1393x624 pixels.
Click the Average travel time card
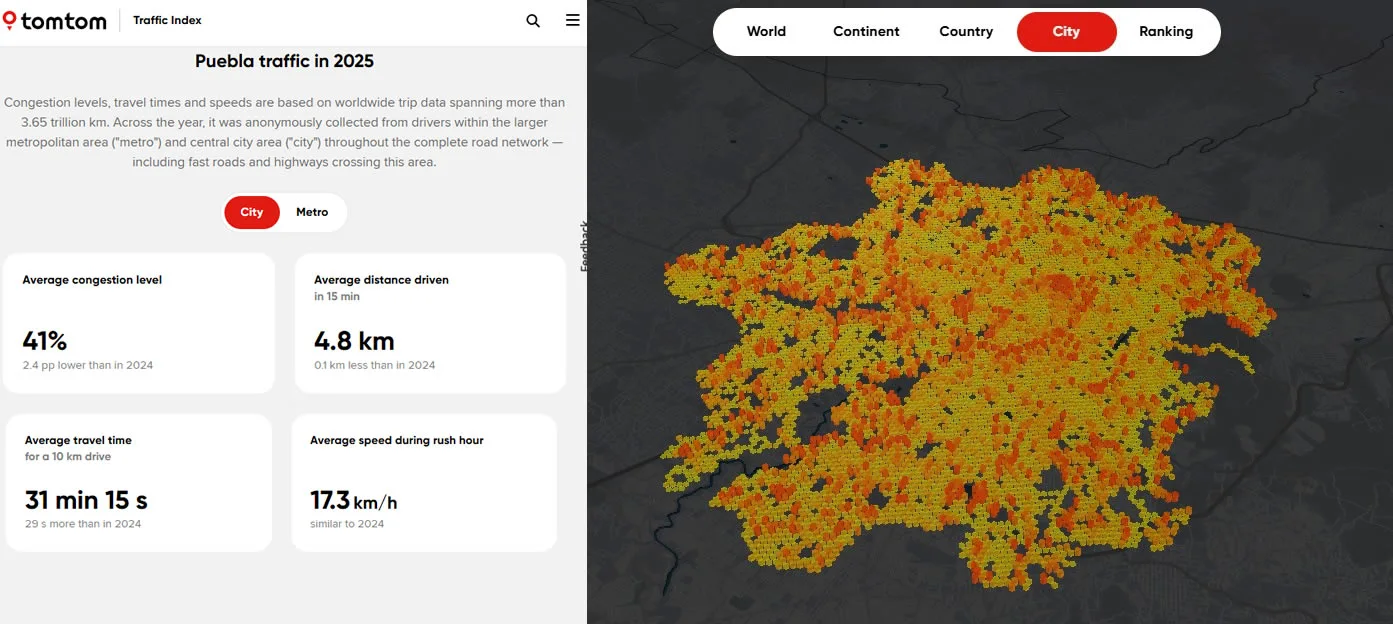pos(139,483)
